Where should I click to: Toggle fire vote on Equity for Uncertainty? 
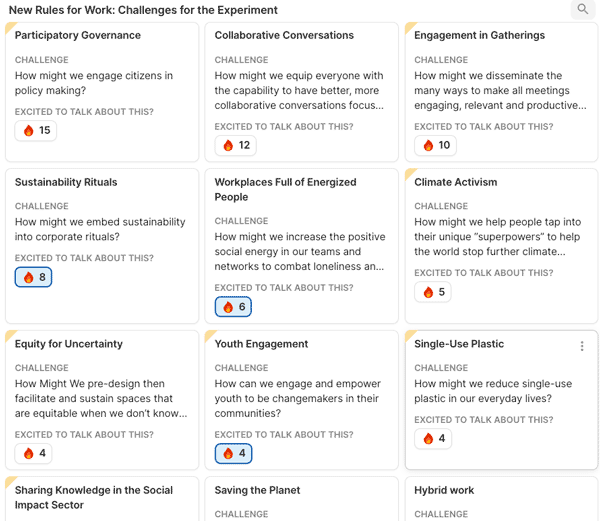click(34, 453)
